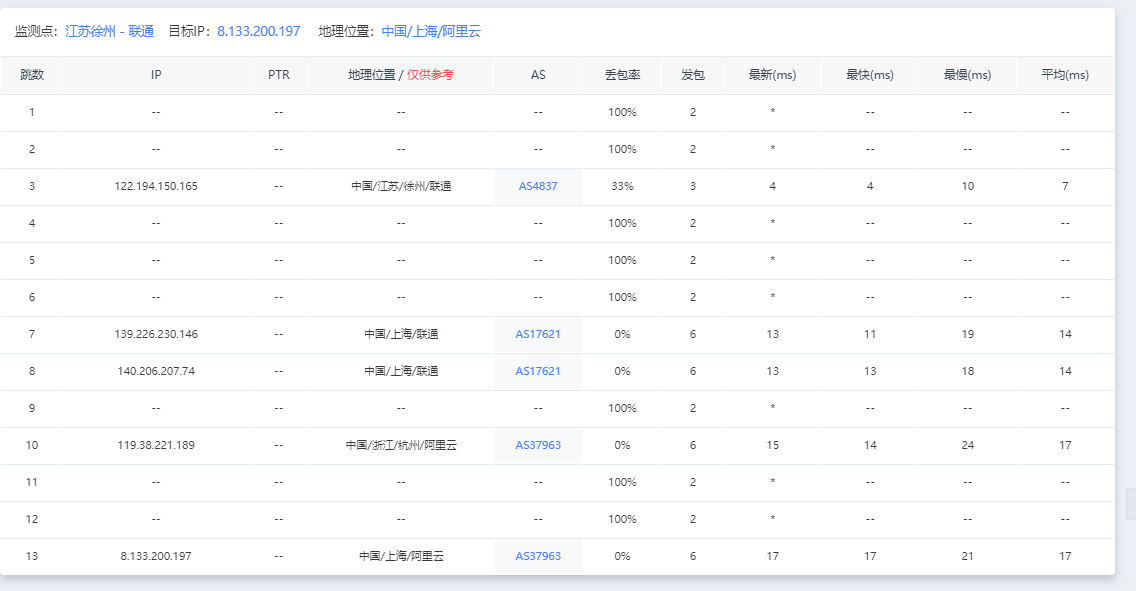Open AS37963 in the hop 10 row
Image resolution: width=1136 pixels, height=591 pixels.
tap(538, 445)
